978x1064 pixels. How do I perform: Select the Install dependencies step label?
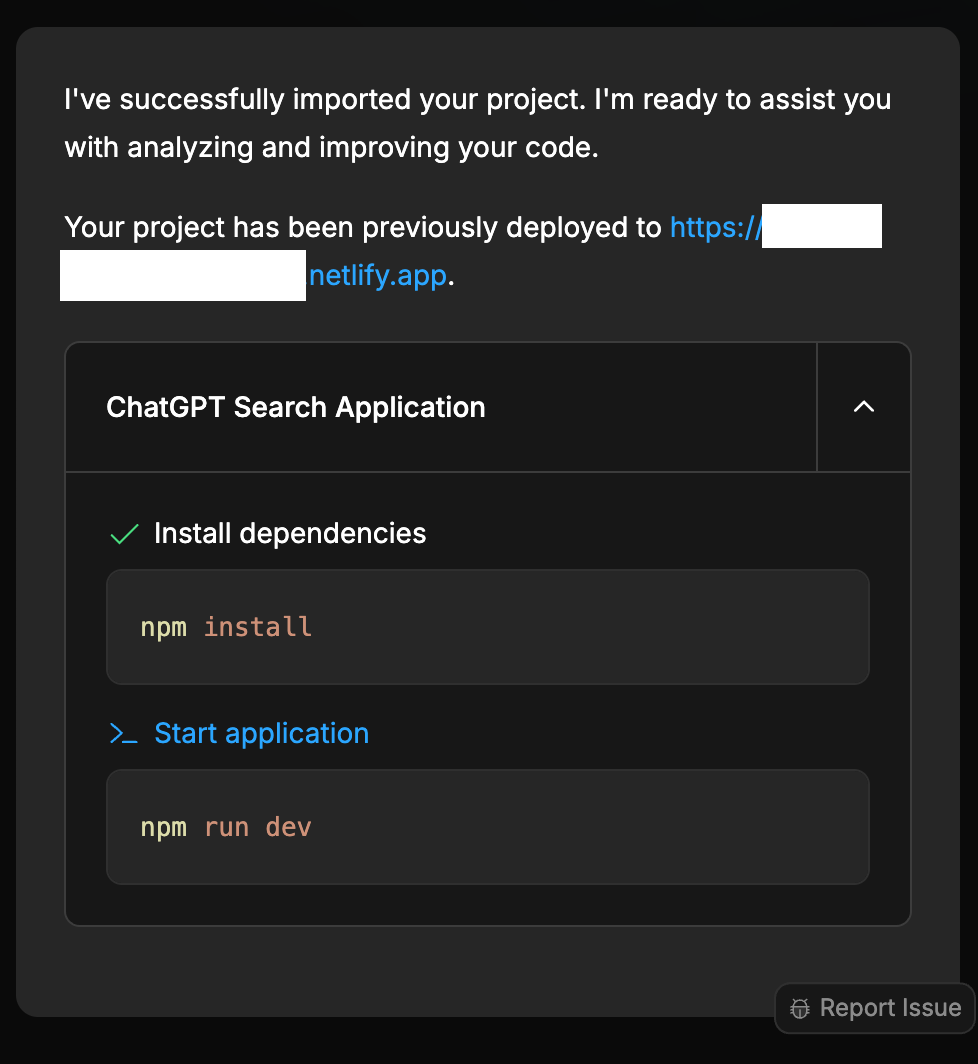pos(290,534)
